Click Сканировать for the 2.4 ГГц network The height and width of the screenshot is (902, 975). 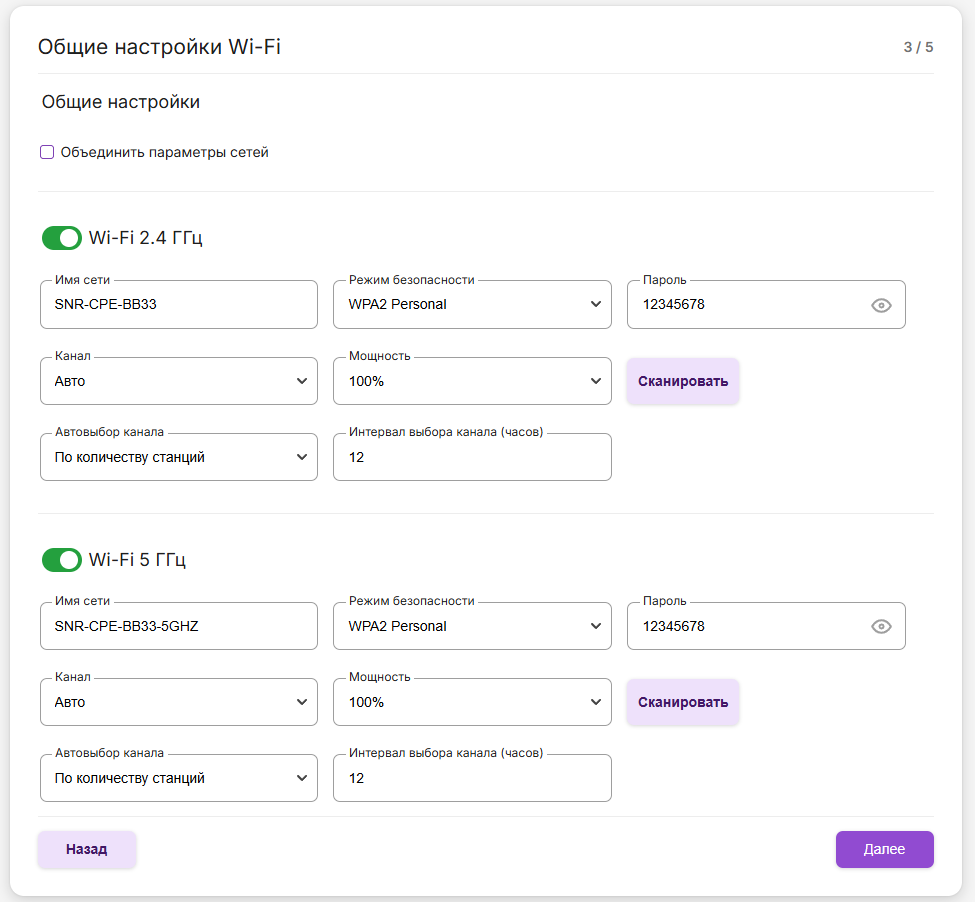(683, 381)
